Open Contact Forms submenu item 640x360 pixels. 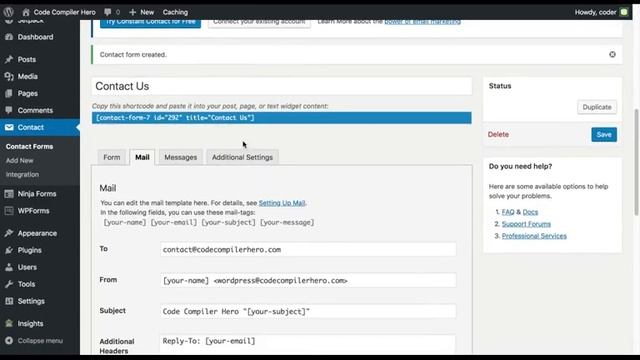coord(29,147)
